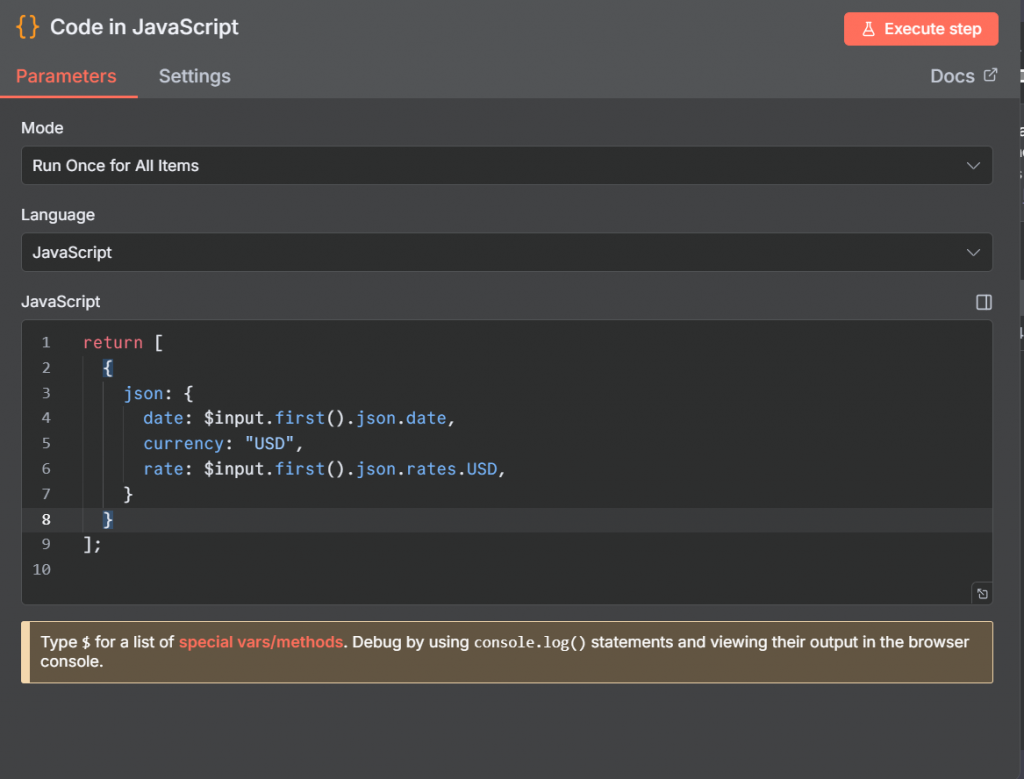Click the date line in the code

coord(300,418)
